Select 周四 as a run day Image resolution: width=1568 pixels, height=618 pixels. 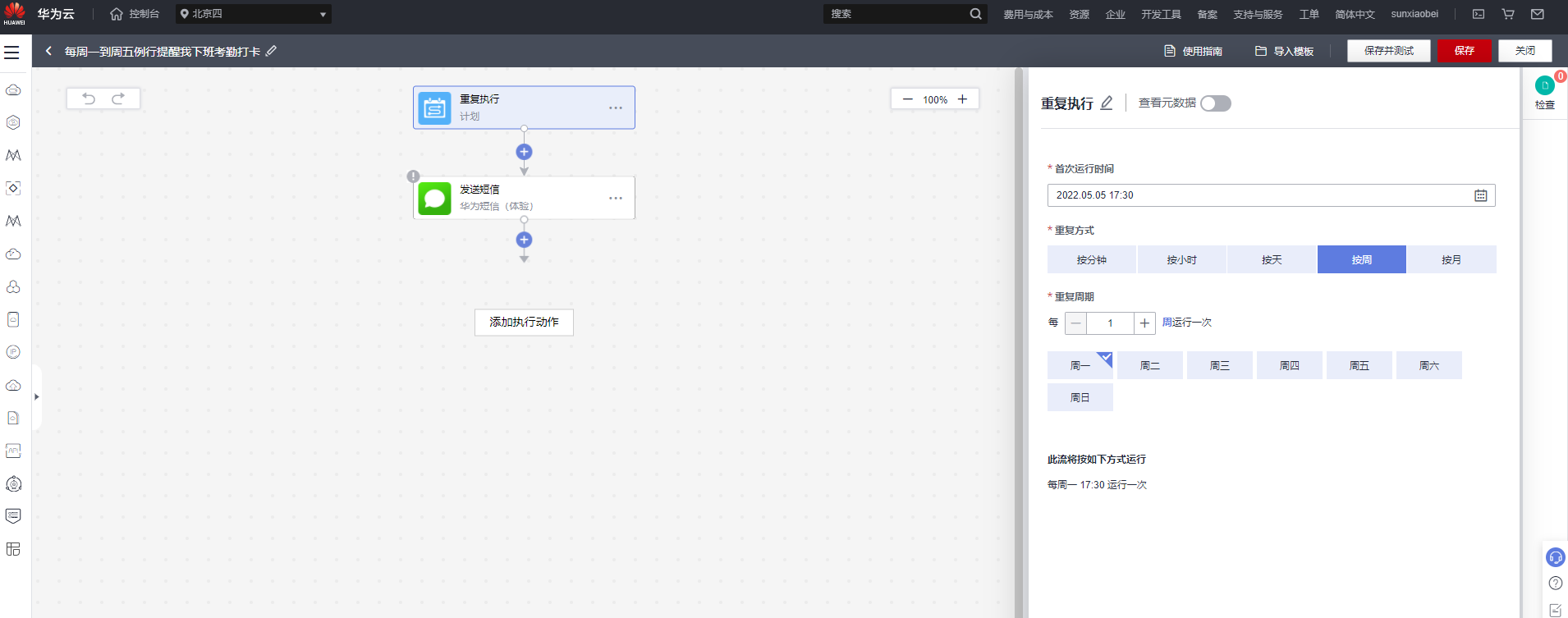(x=1290, y=365)
